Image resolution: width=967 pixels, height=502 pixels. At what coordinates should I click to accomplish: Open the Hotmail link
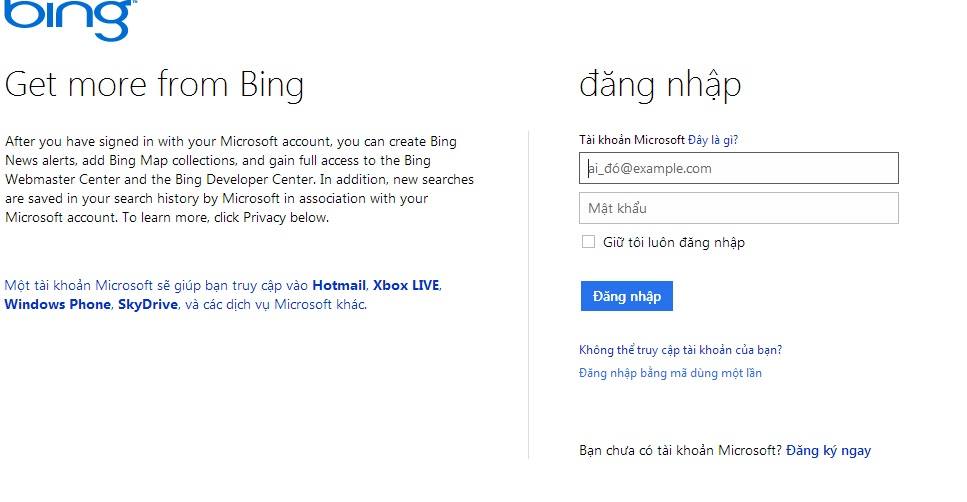339,286
